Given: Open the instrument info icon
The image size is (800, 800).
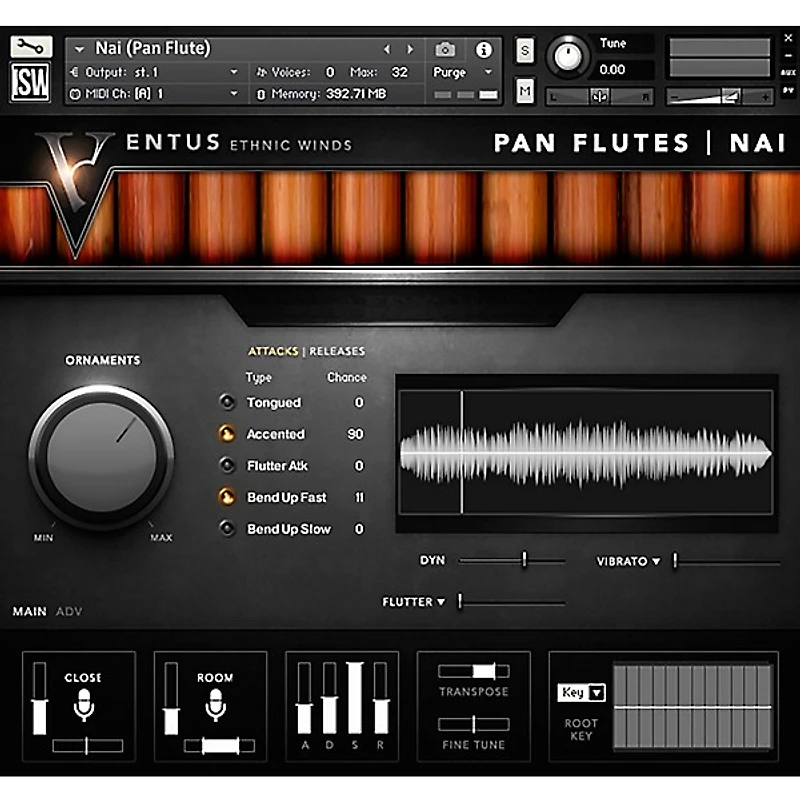Looking at the screenshot, I should [483, 49].
